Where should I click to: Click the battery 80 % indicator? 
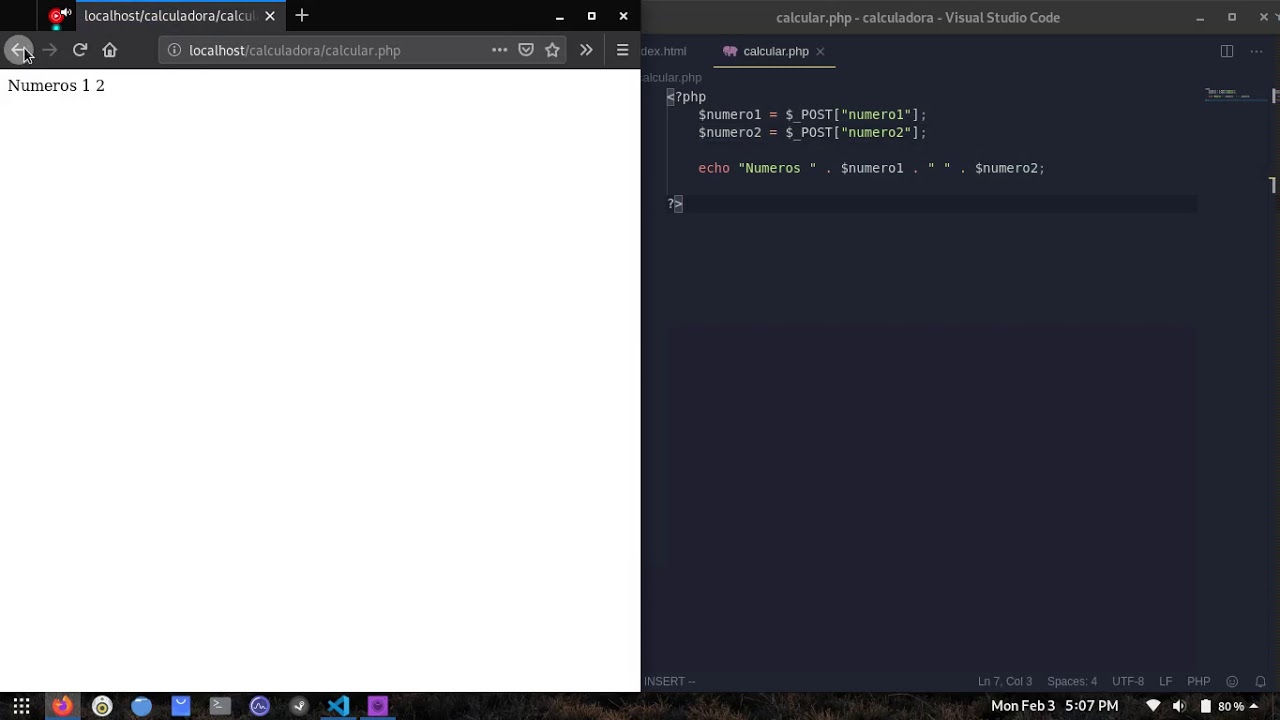click(1222, 706)
